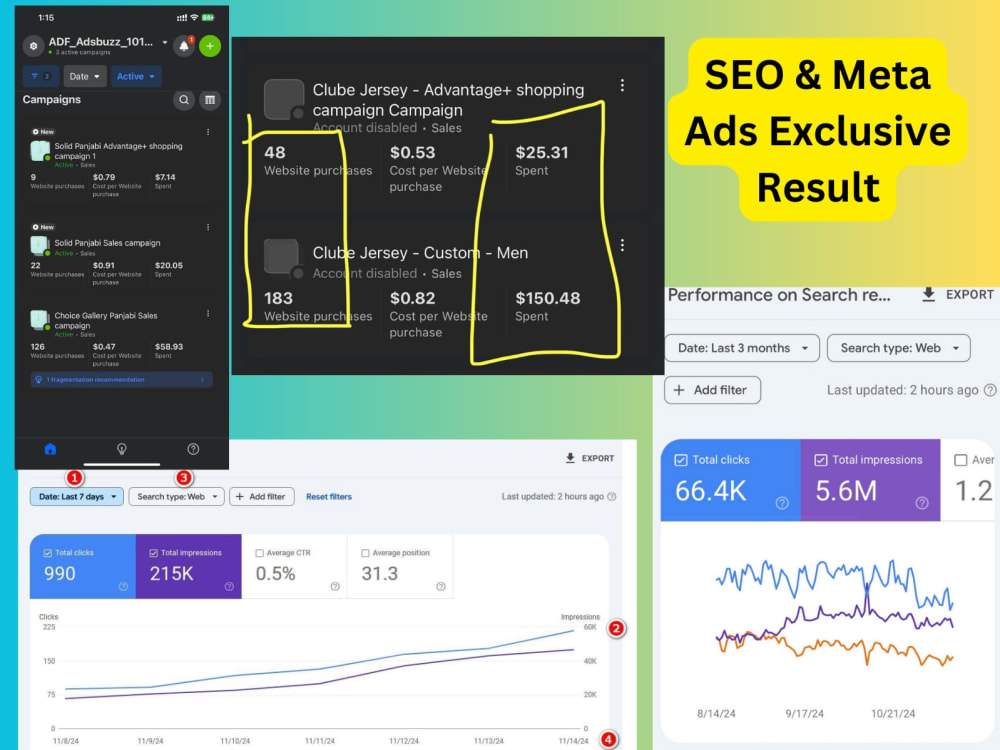The width and height of the screenshot is (1000, 750).
Task: Select the $25.31 Spent value
Action: click(541, 152)
